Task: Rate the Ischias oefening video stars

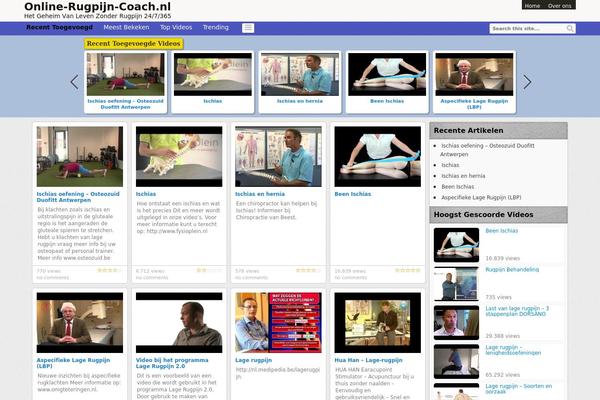Action: tap(110, 270)
